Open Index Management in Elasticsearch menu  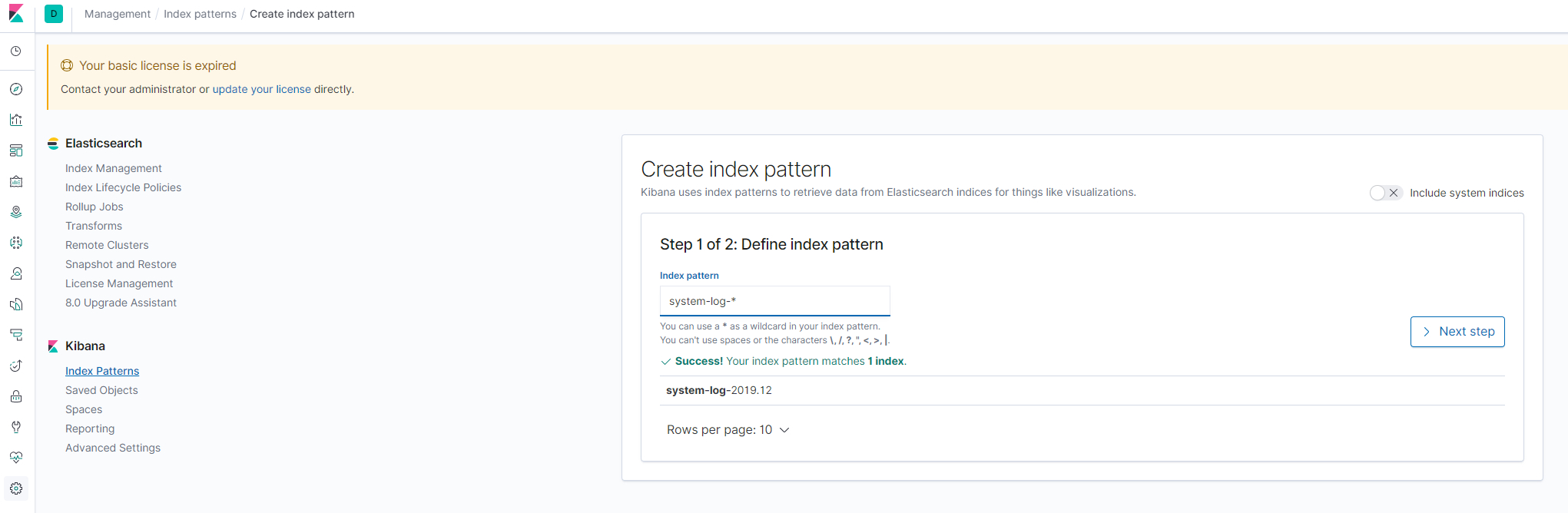114,168
